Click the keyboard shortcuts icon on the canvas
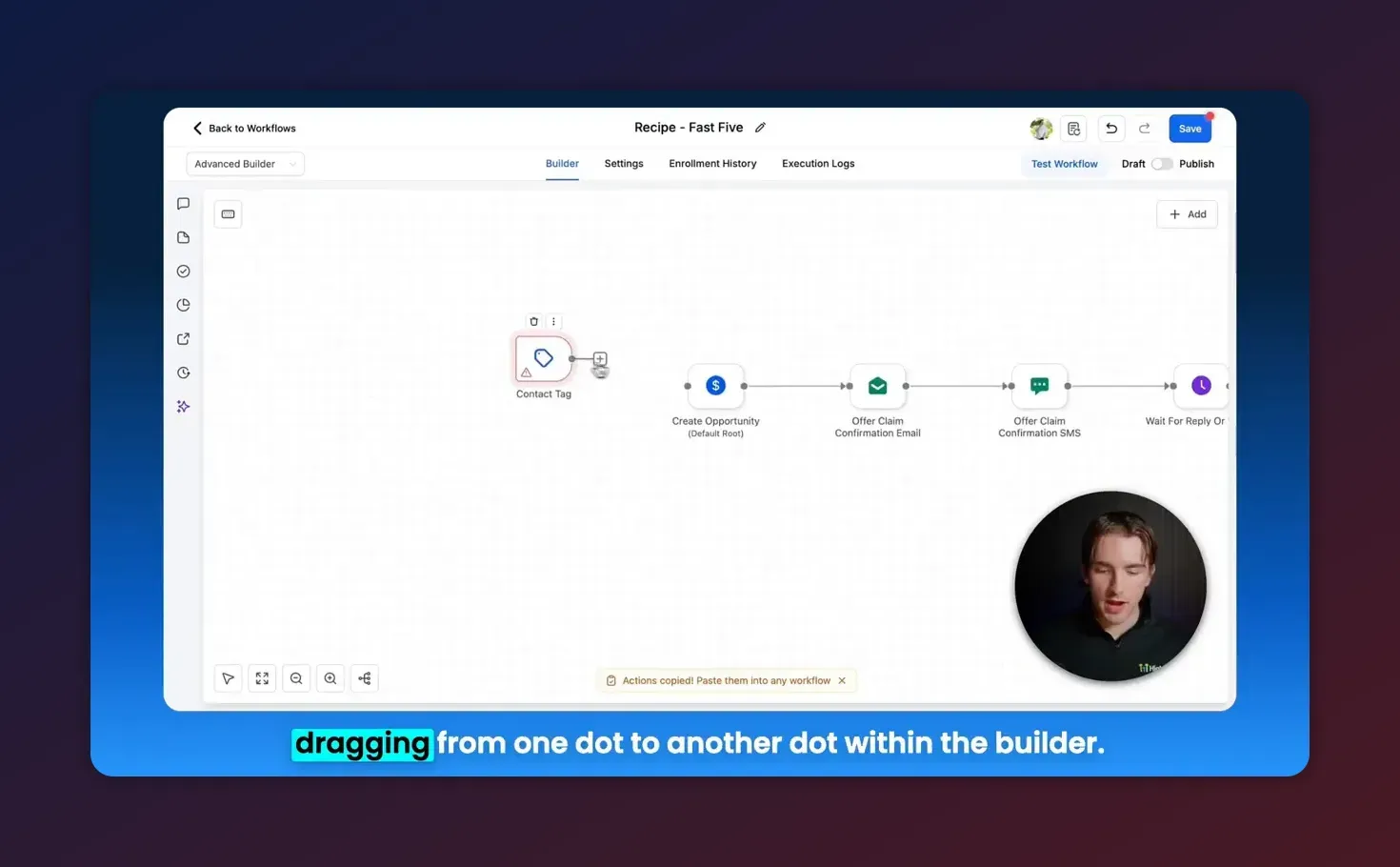1400x867 pixels. coord(228,213)
